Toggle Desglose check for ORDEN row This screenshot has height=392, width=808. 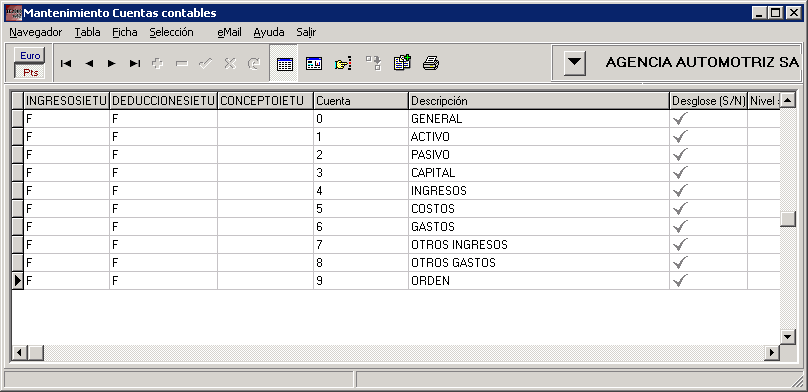(681, 281)
